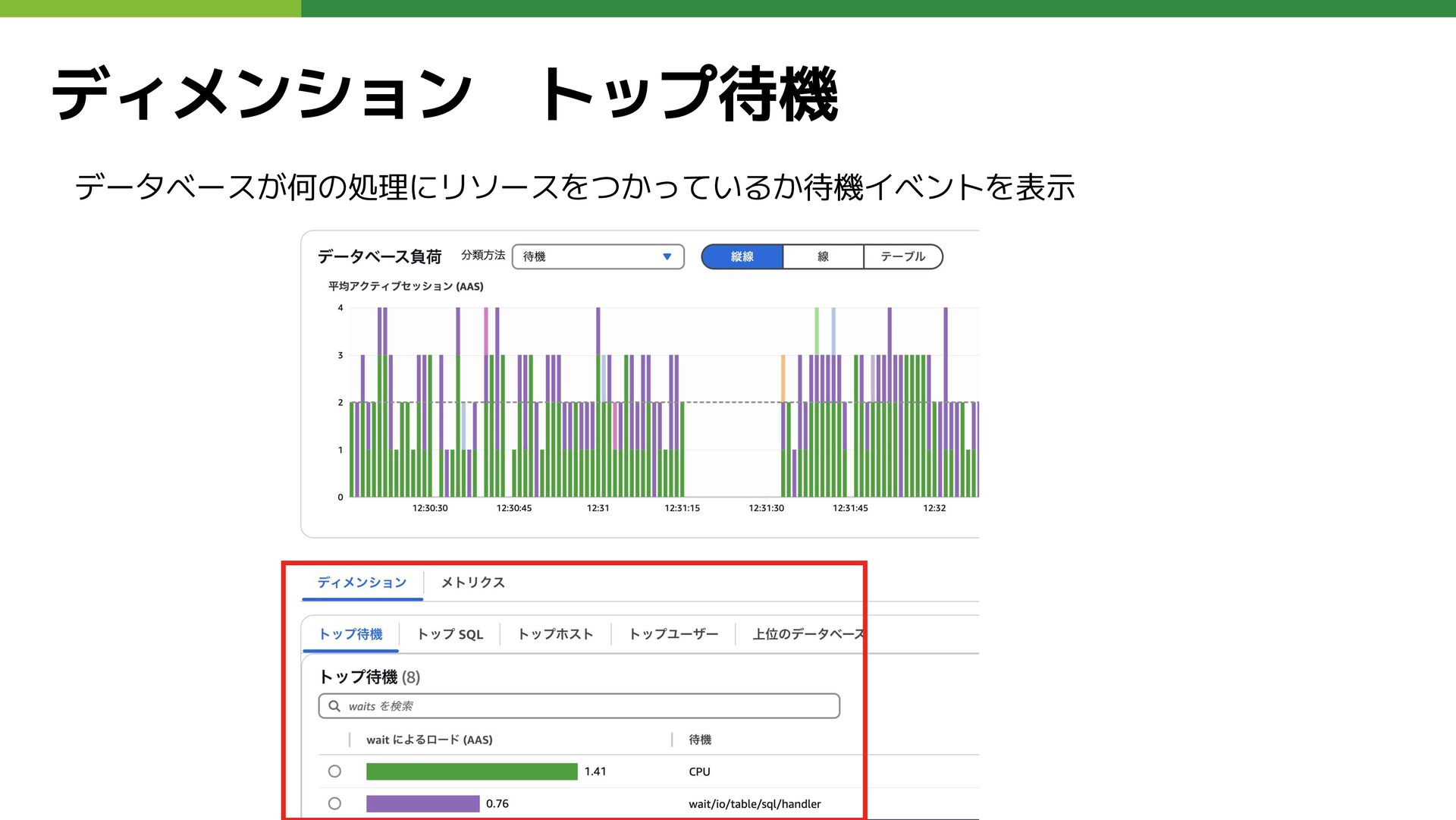Switch to トップ SQL tab
This screenshot has height=820, width=1456.
(450, 634)
